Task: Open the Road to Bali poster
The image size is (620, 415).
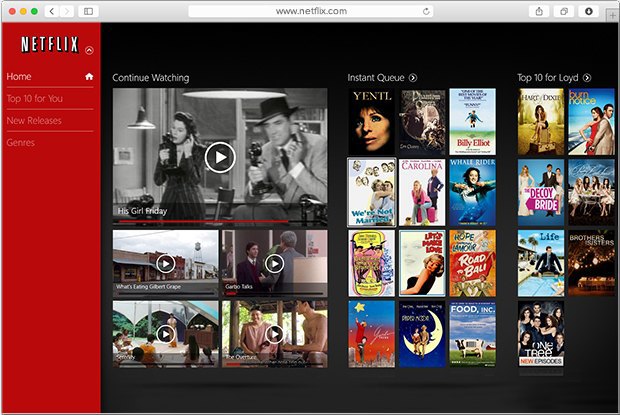Action: tap(473, 263)
